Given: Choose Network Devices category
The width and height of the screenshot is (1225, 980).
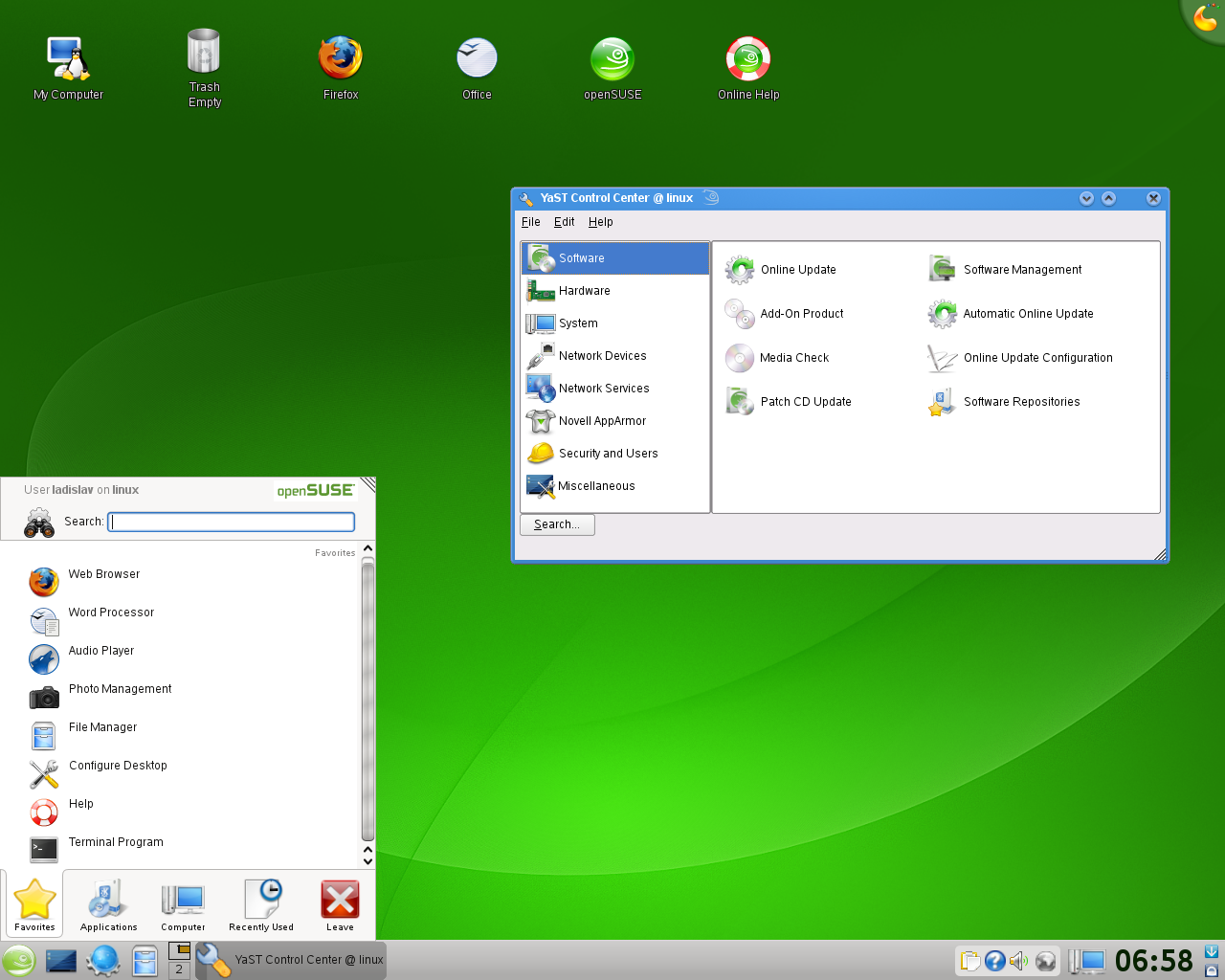Looking at the screenshot, I should pos(615,356).
